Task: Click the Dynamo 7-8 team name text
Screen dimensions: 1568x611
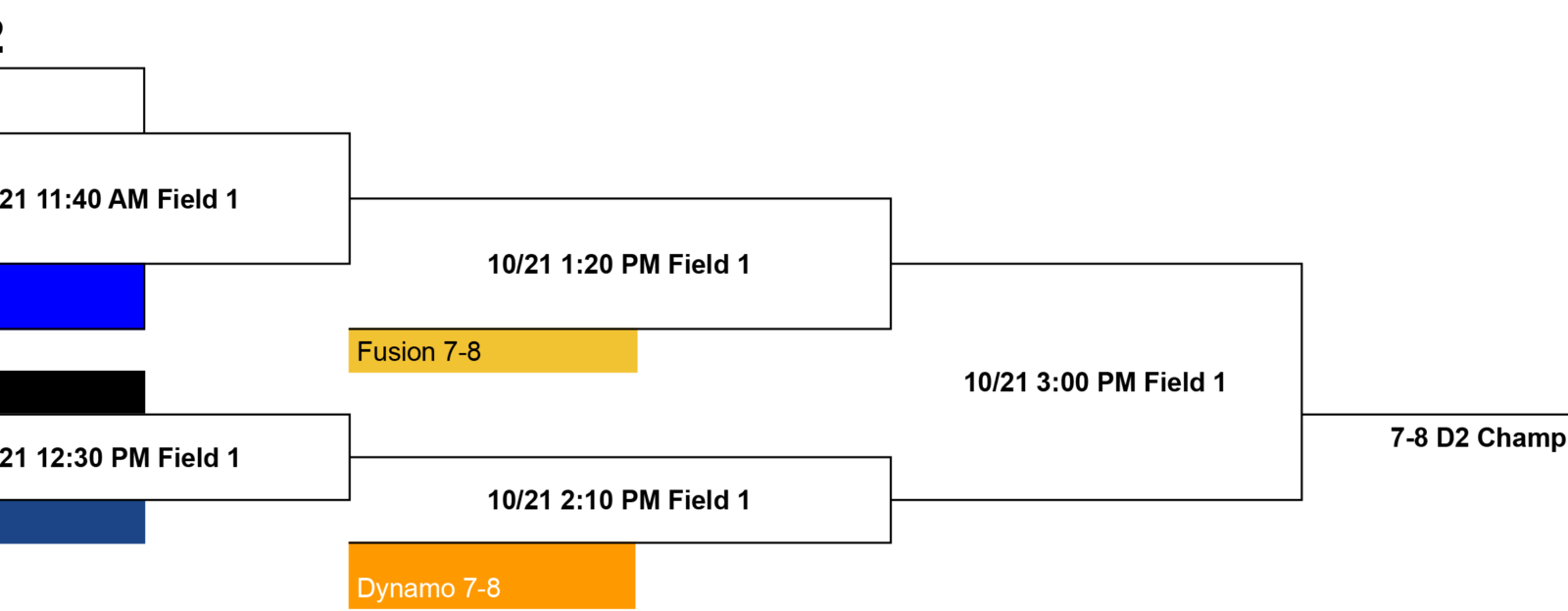Action: 428,588
